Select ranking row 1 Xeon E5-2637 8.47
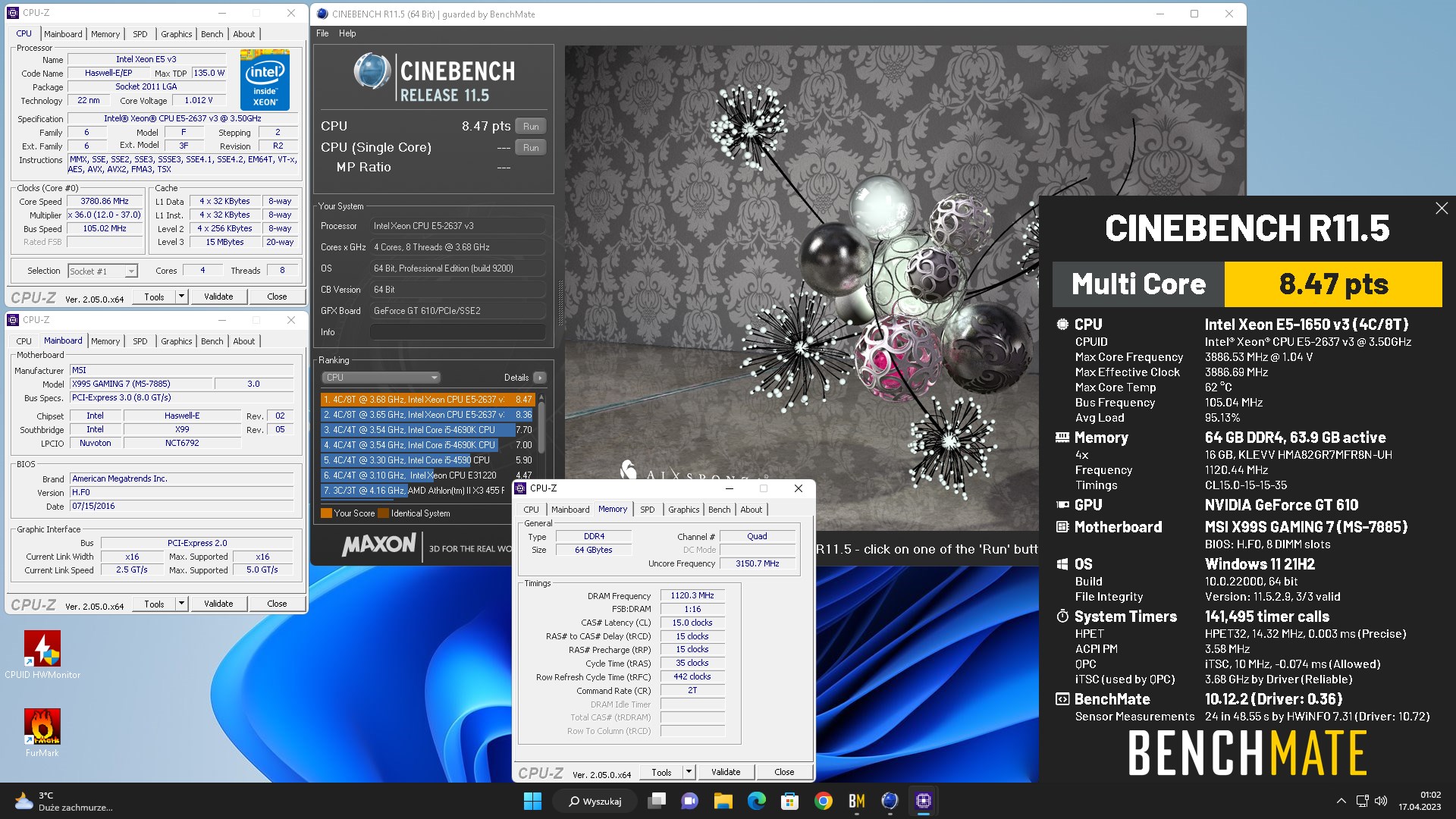 428,400
